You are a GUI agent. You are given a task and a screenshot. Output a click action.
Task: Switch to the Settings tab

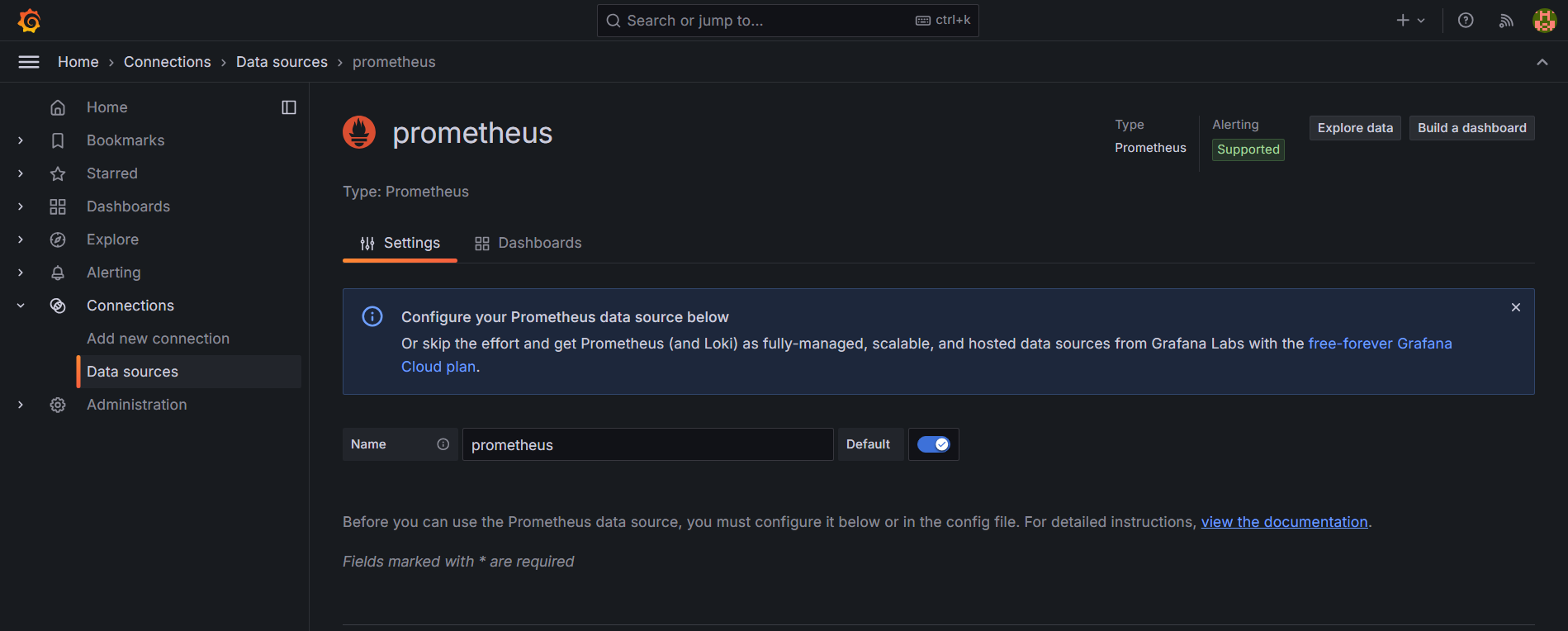[400, 243]
